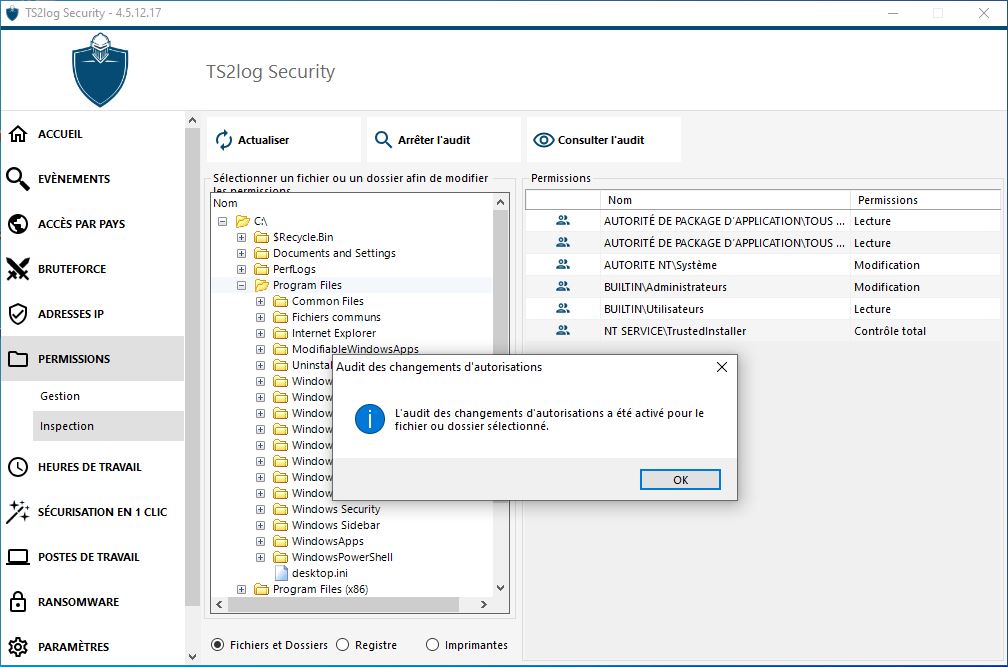Click the Accueil home icon
Screen dimensions: 1008x667
[18, 134]
